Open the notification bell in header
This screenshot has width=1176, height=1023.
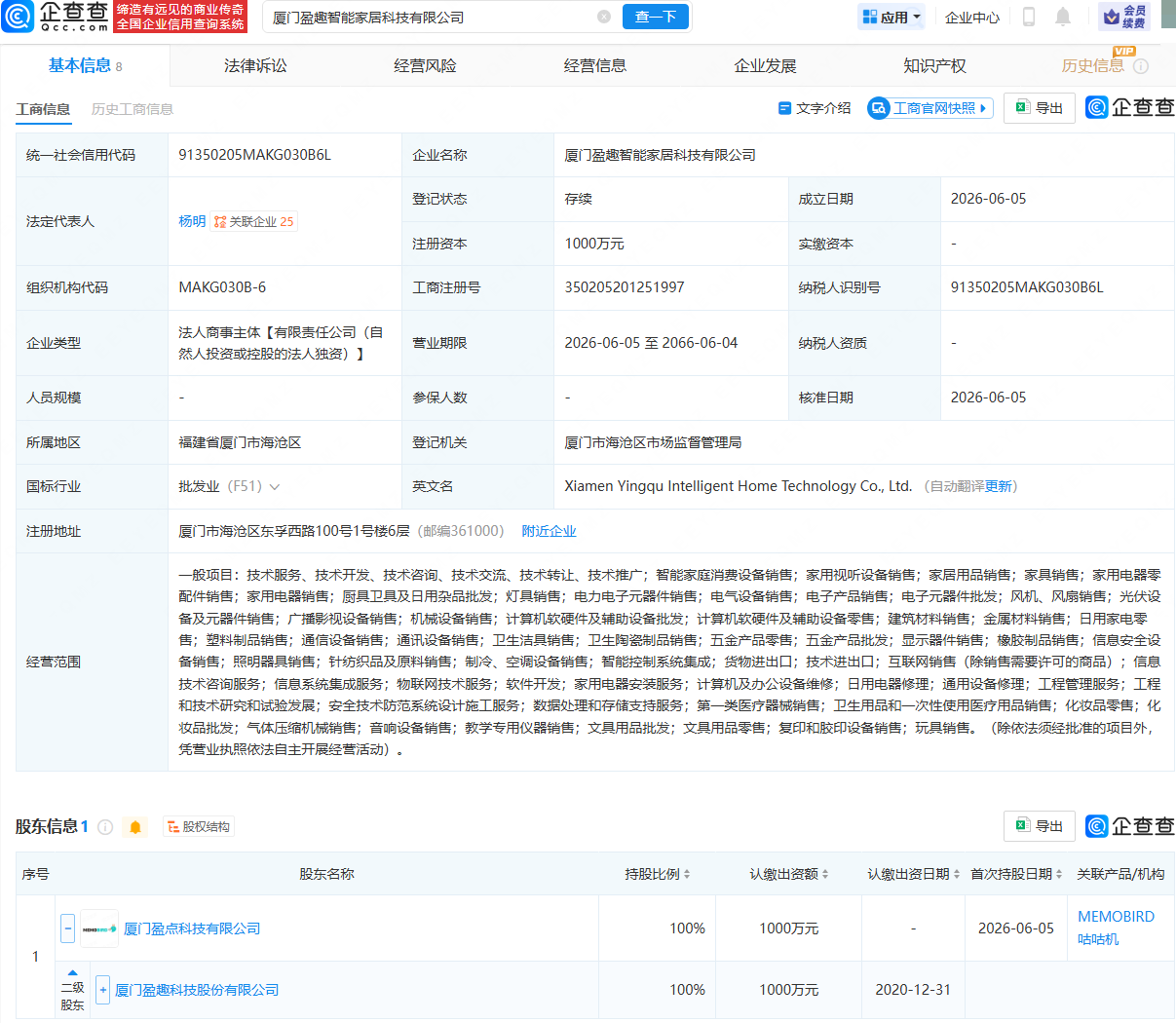point(1063,17)
